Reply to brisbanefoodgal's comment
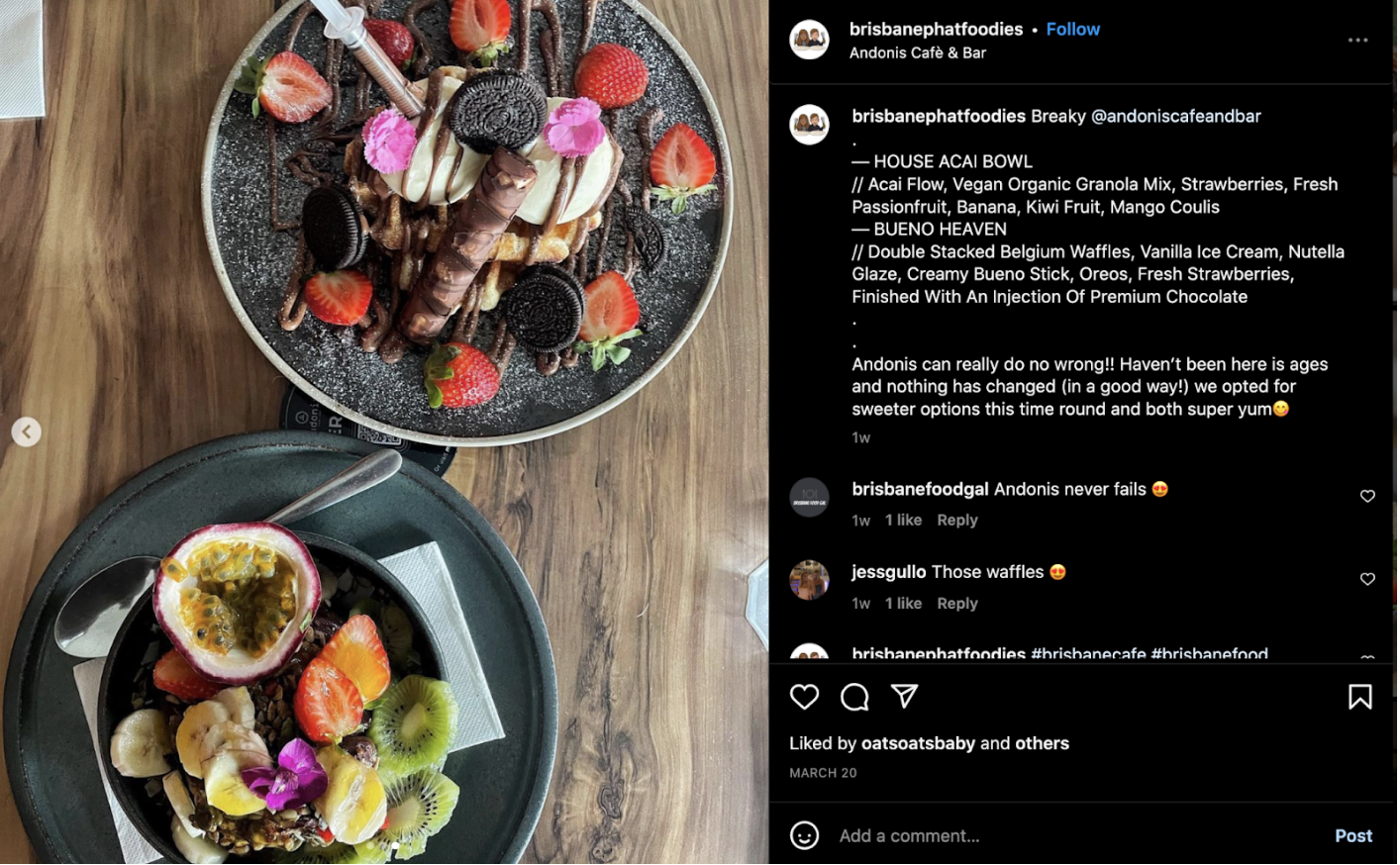Viewport: 1400px width, 865px height. coord(957,521)
